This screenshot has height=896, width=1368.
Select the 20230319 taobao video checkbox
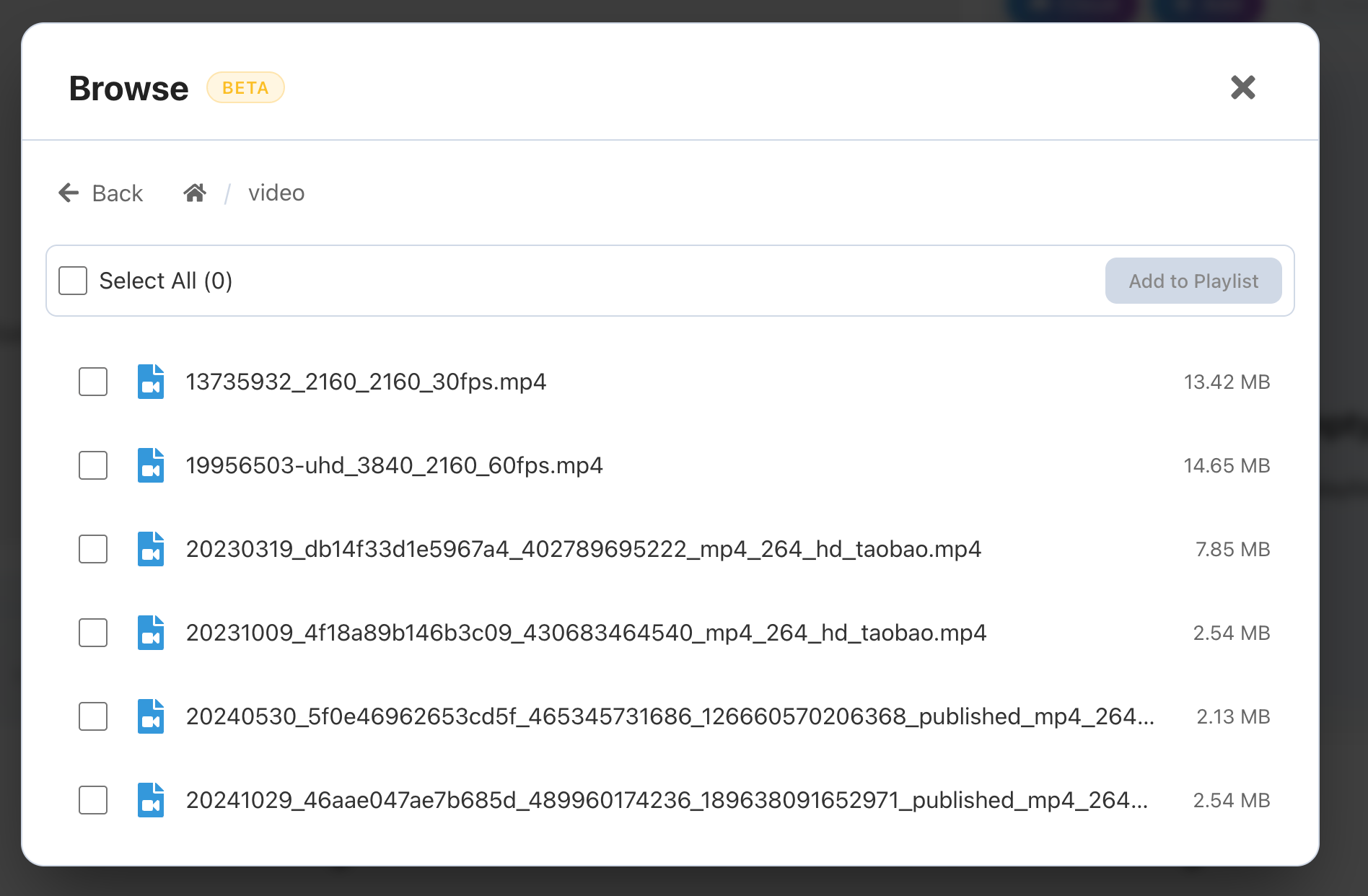point(92,549)
